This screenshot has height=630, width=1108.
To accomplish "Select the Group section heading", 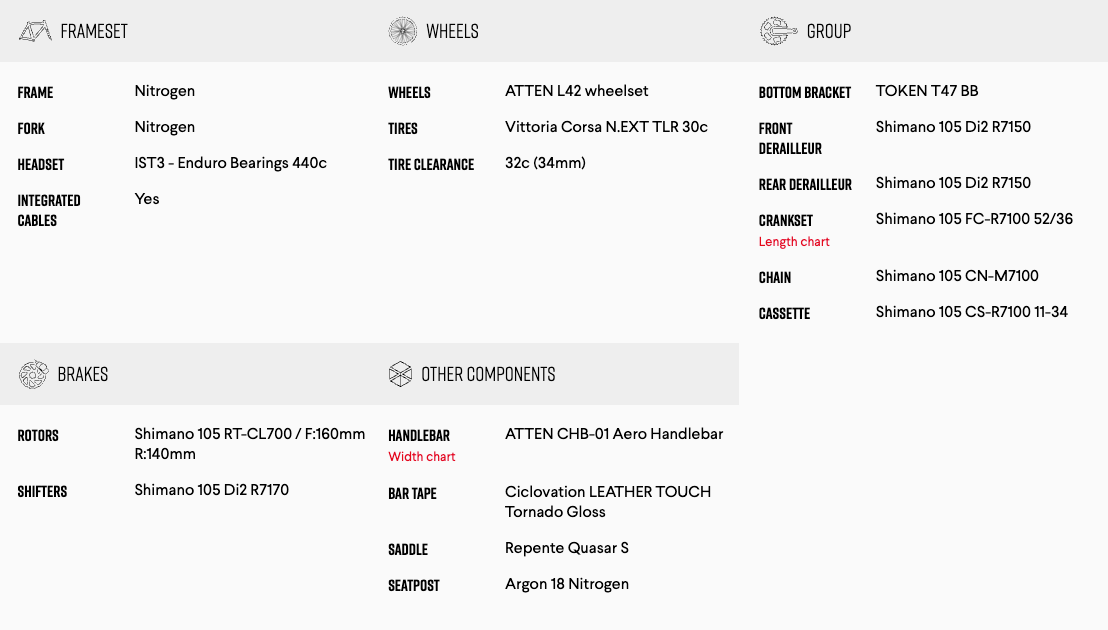I will [x=829, y=31].
